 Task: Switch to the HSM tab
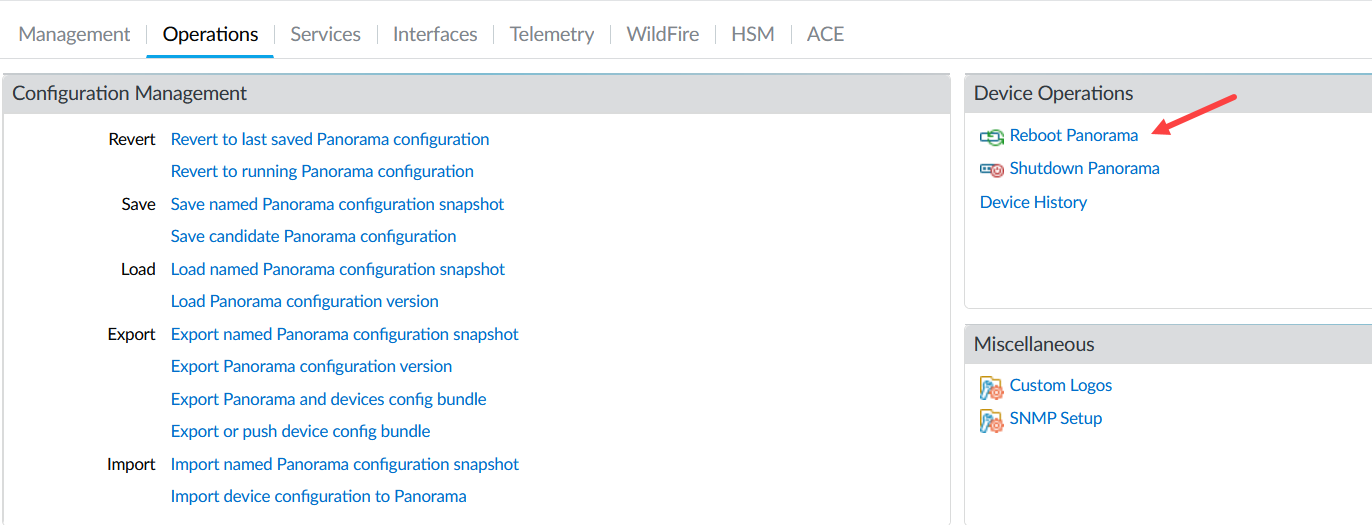752,34
